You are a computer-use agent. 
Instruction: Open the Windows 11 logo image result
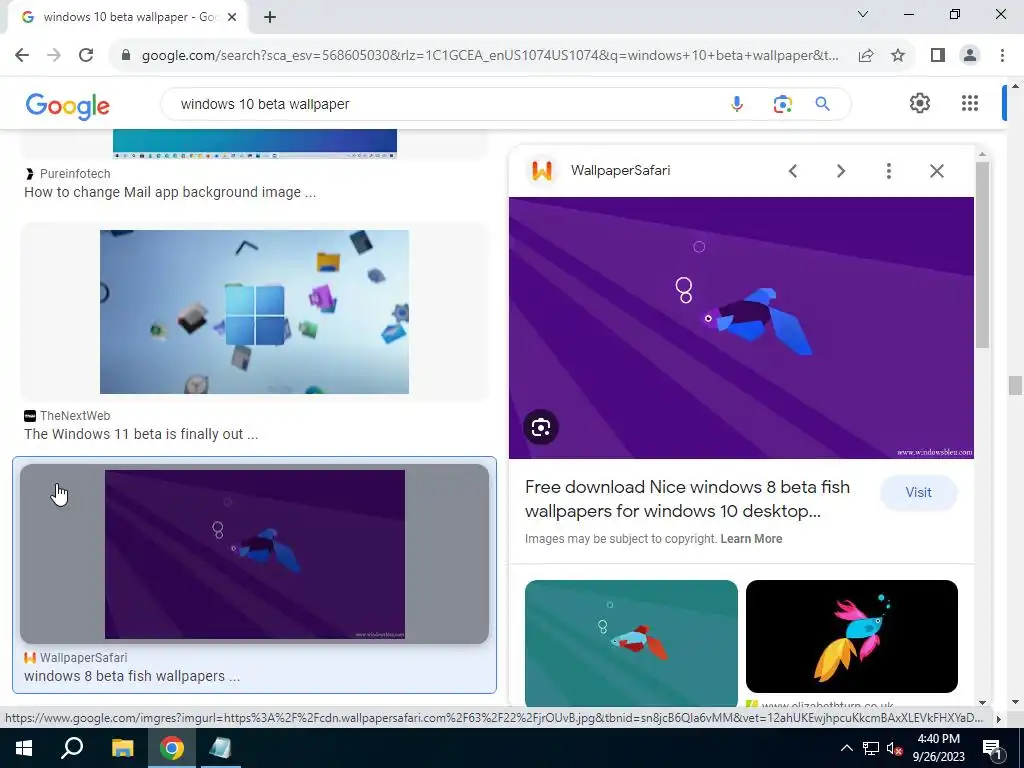255,312
